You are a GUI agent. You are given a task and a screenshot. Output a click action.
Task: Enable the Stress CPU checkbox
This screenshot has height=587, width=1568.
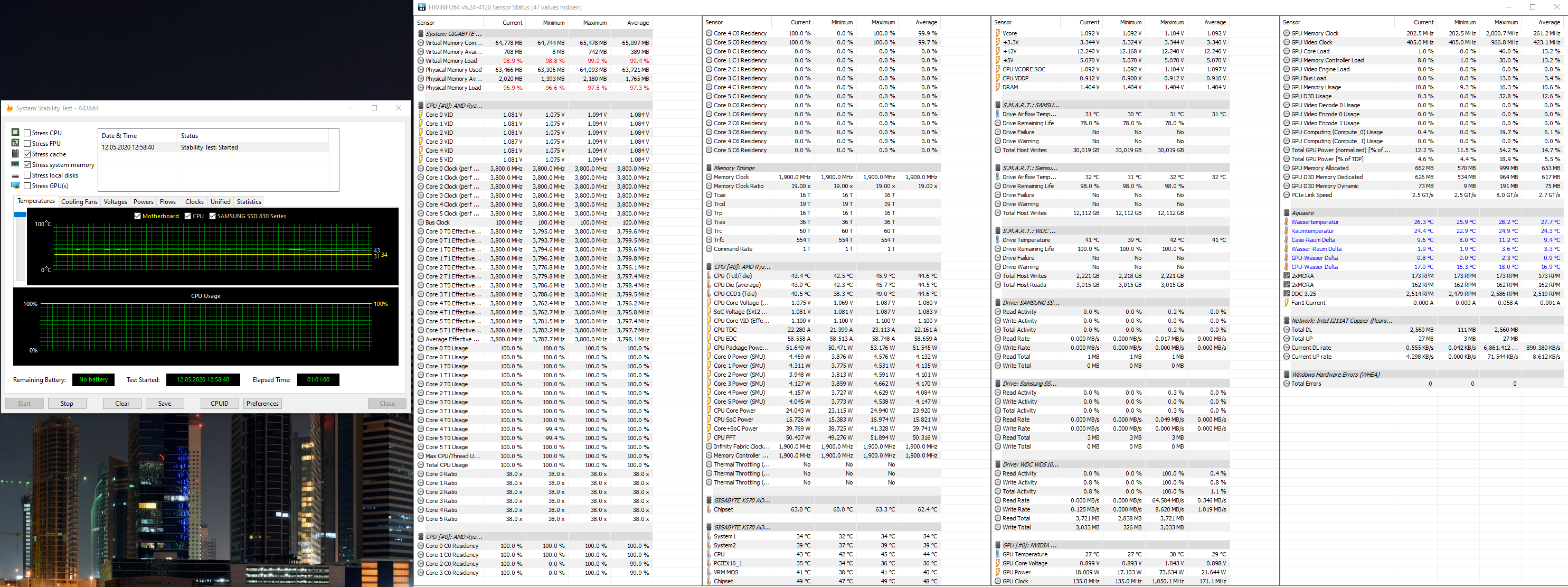(x=27, y=133)
